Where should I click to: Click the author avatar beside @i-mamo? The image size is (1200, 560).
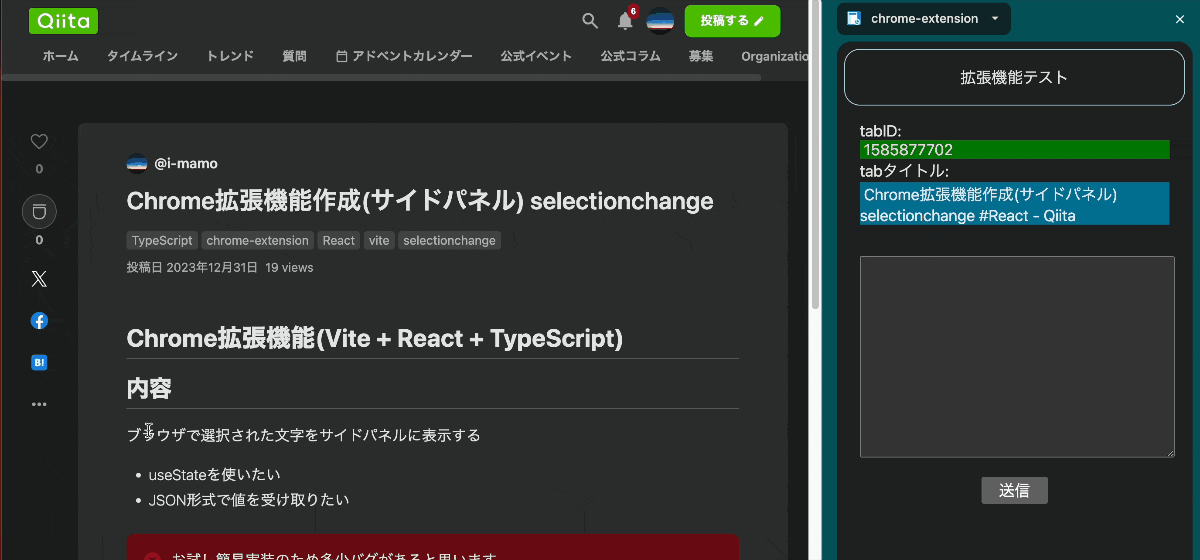point(137,163)
